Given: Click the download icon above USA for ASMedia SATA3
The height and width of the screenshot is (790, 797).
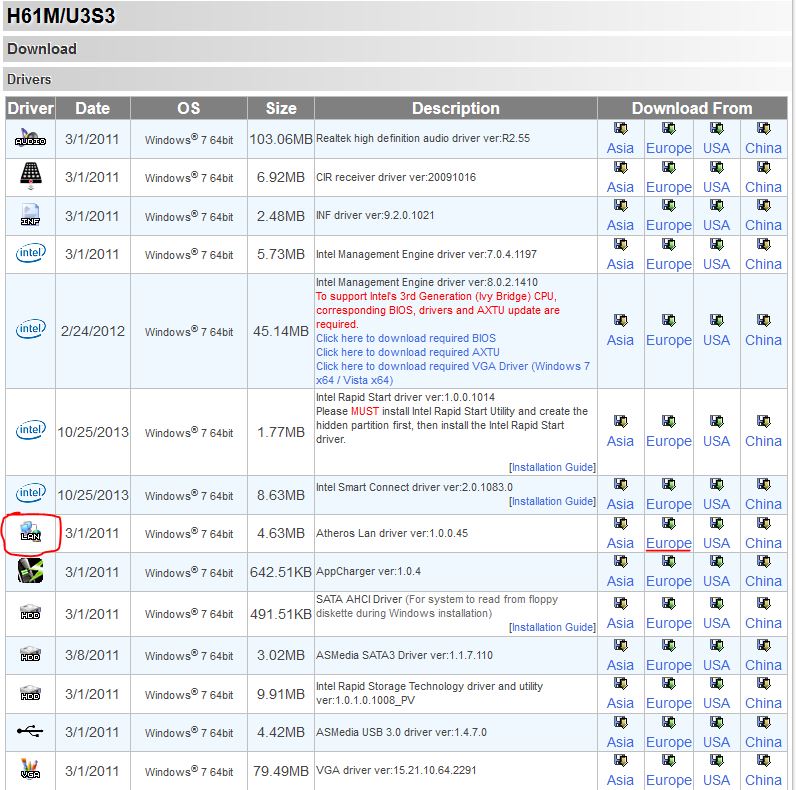Looking at the screenshot, I should 716,645.
